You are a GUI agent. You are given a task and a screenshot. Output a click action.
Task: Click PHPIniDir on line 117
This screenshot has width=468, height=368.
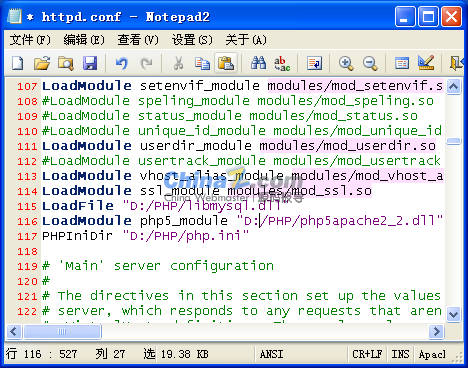[77, 236]
